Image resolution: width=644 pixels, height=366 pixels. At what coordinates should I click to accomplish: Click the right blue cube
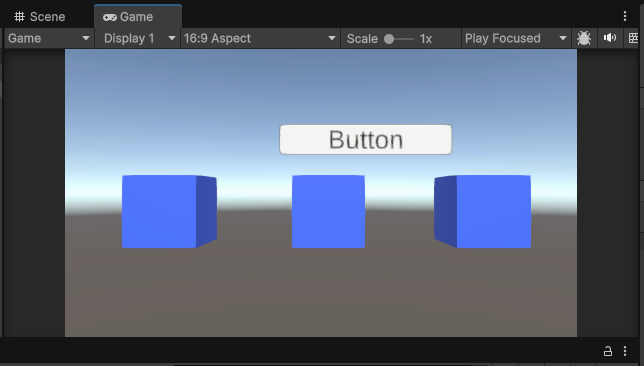coord(482,212)
